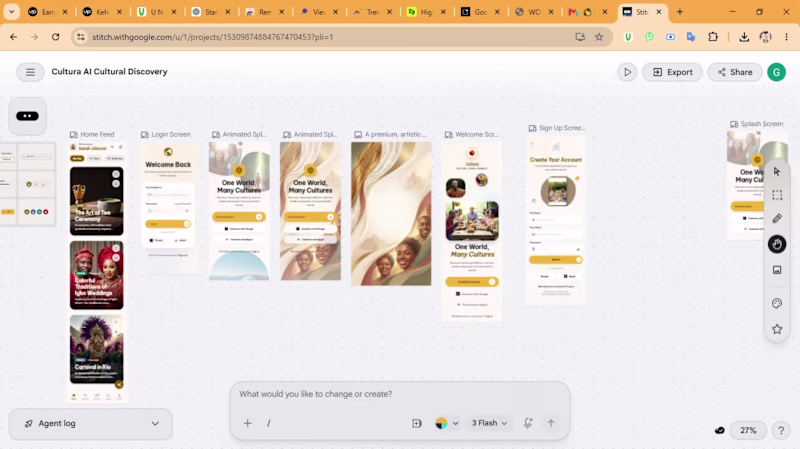Click the dark icon beside zoom level
This screenshot has width=800, height=449.
(x=719, y=430)
